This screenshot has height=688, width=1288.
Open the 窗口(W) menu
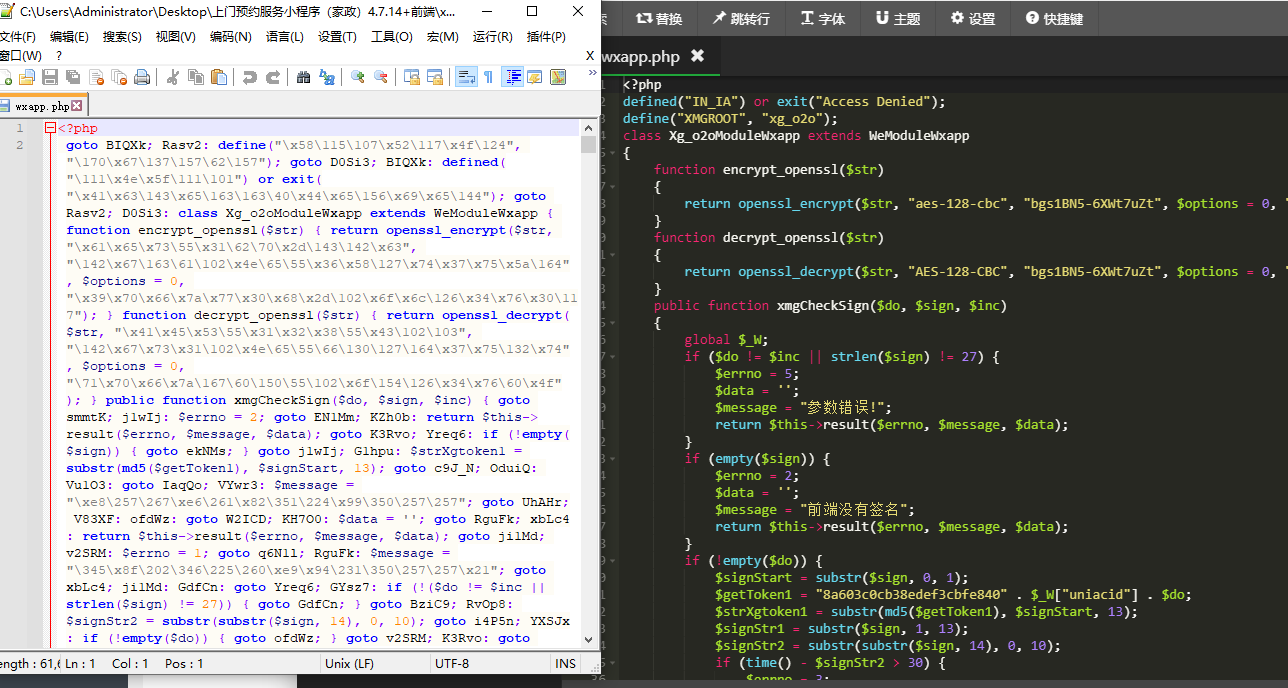click(19, 55)
